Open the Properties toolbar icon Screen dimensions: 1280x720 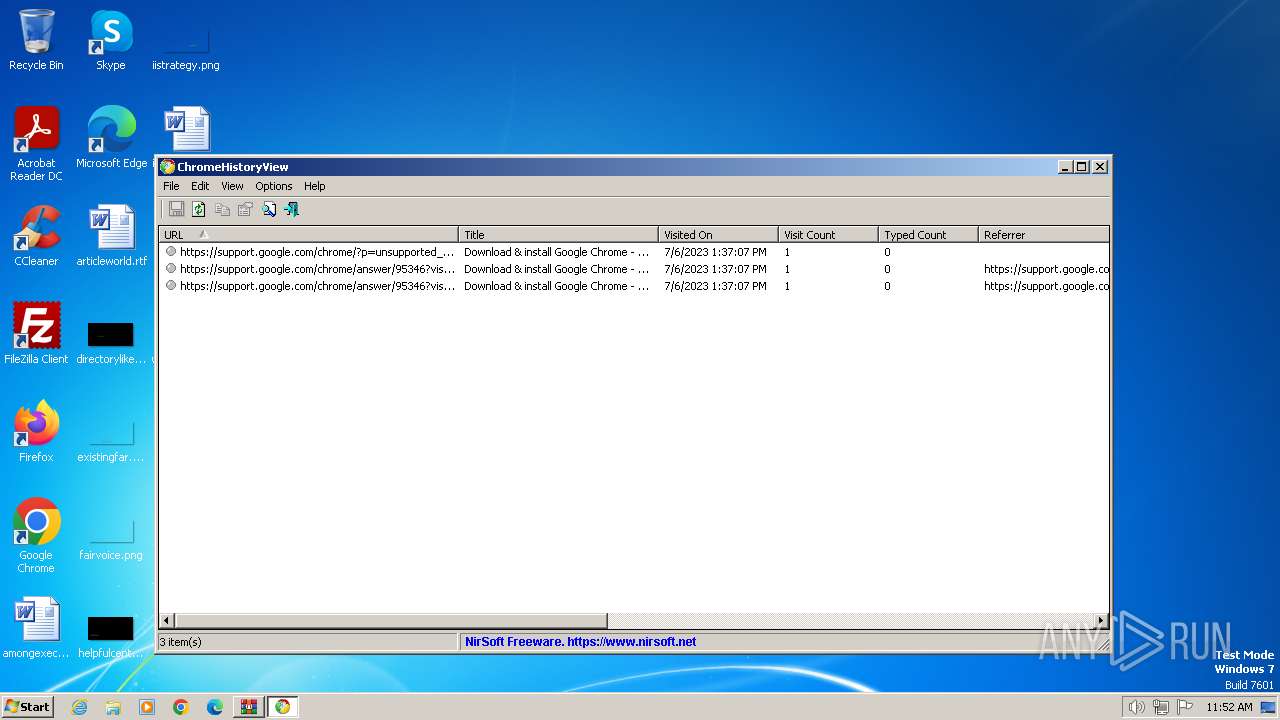coord(245,209)
